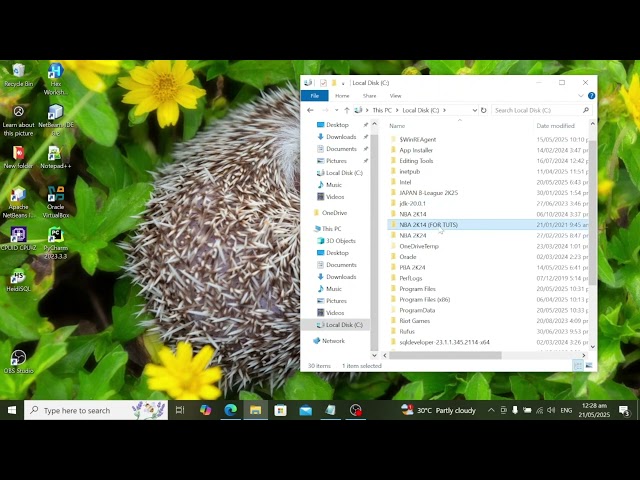Open the HeidiSQL desktop shortcut
This screenshot has width=640, height=480.
click(x=18, y=280)
